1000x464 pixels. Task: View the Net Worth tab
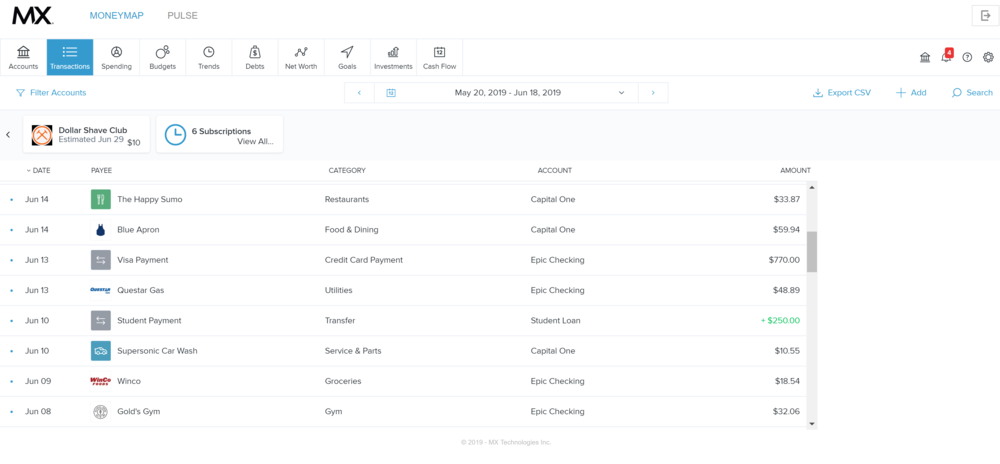tap(301, 57)
